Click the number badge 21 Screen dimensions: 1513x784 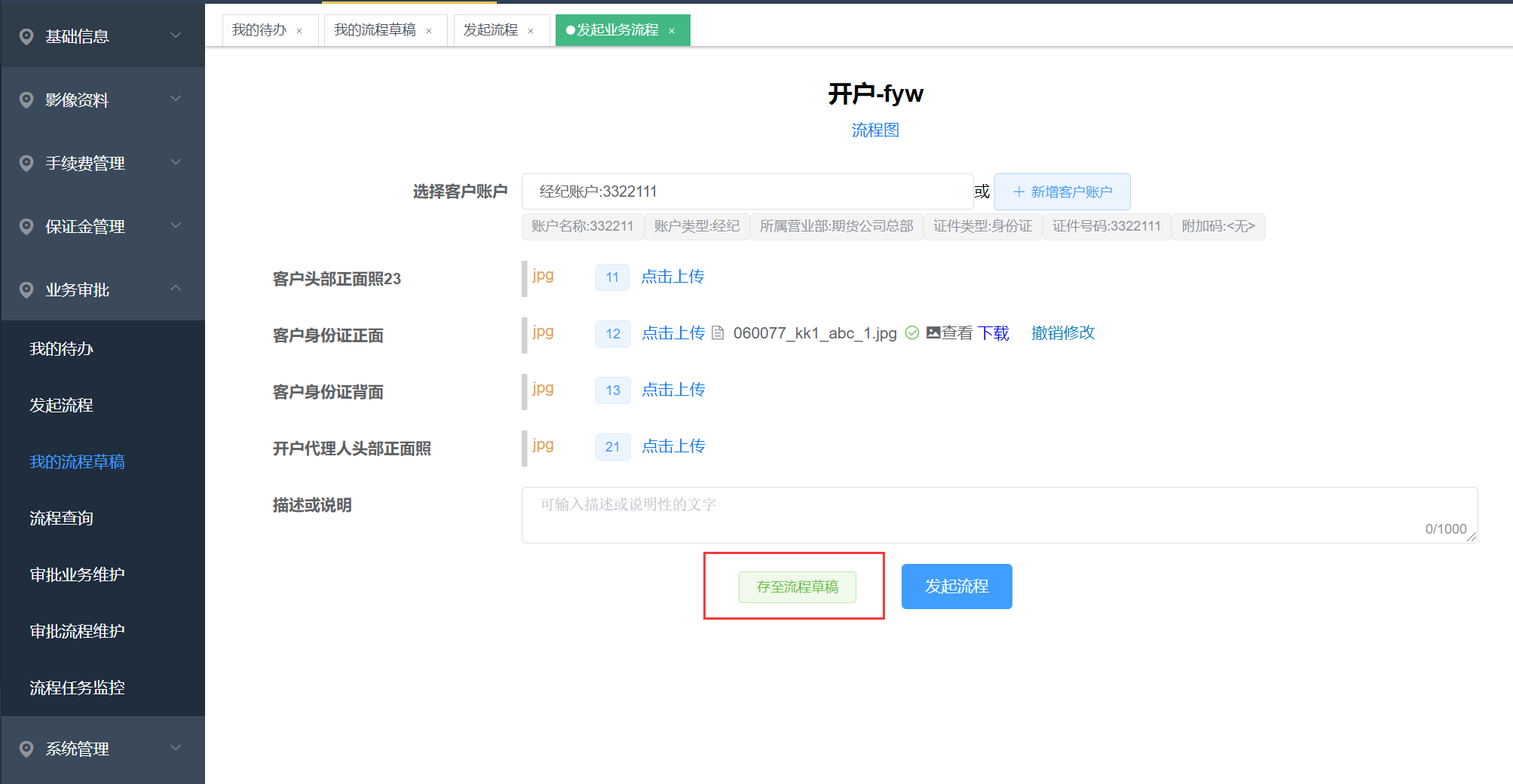pyautogui.click(x=613, y=447)
